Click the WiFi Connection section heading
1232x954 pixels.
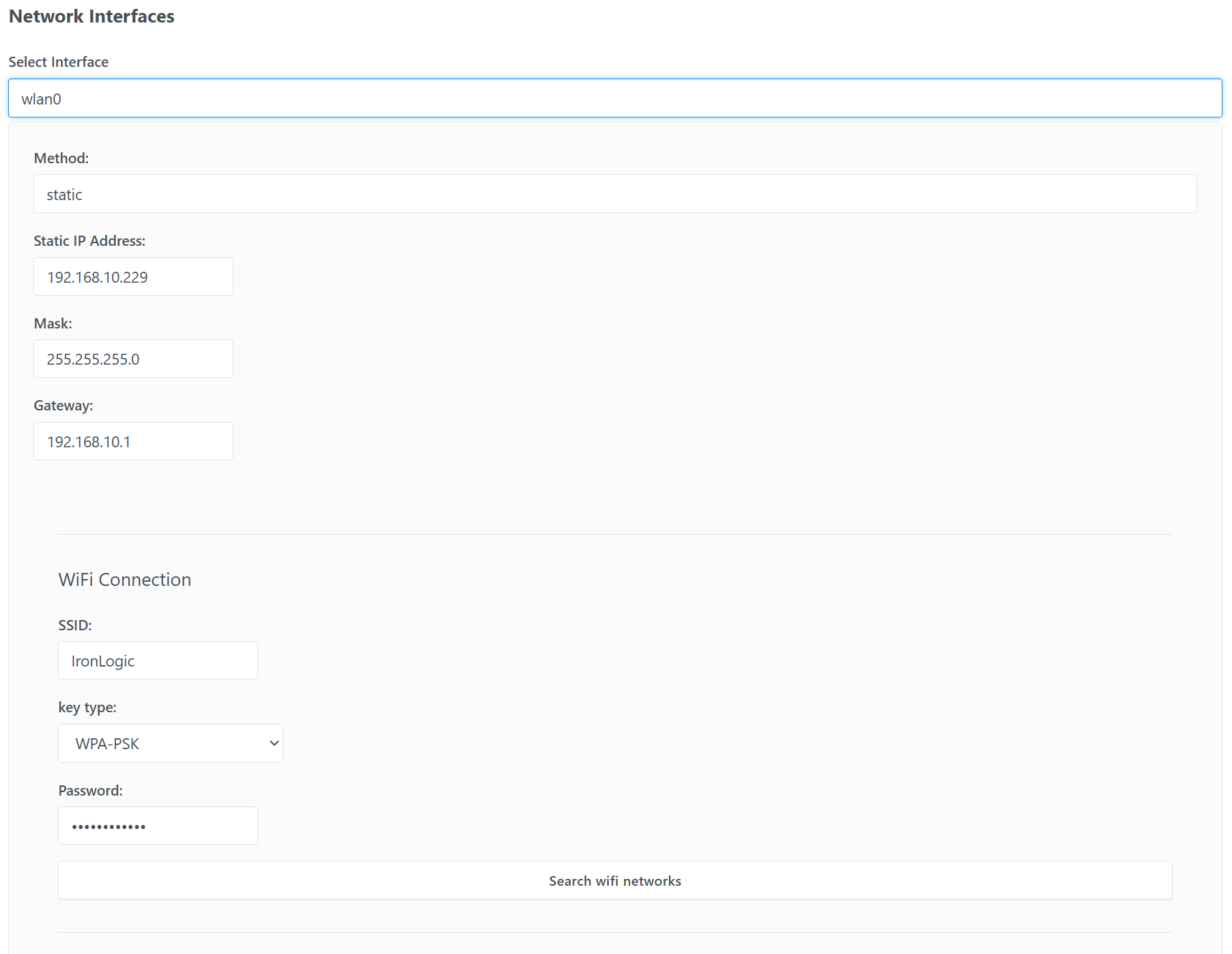point(125,580)
